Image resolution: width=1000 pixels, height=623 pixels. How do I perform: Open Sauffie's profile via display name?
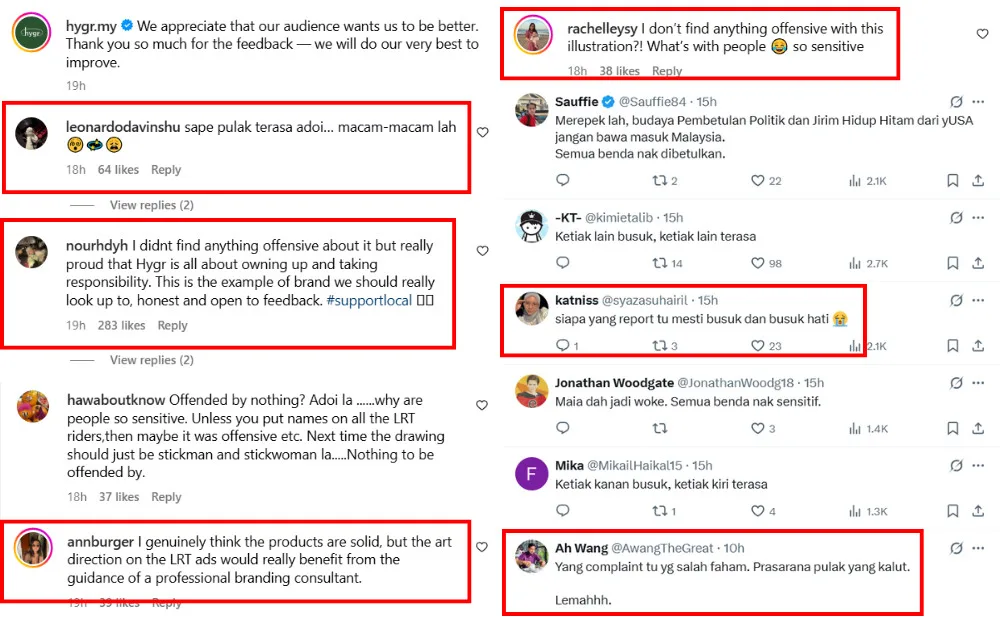click(x=577, y=102)
